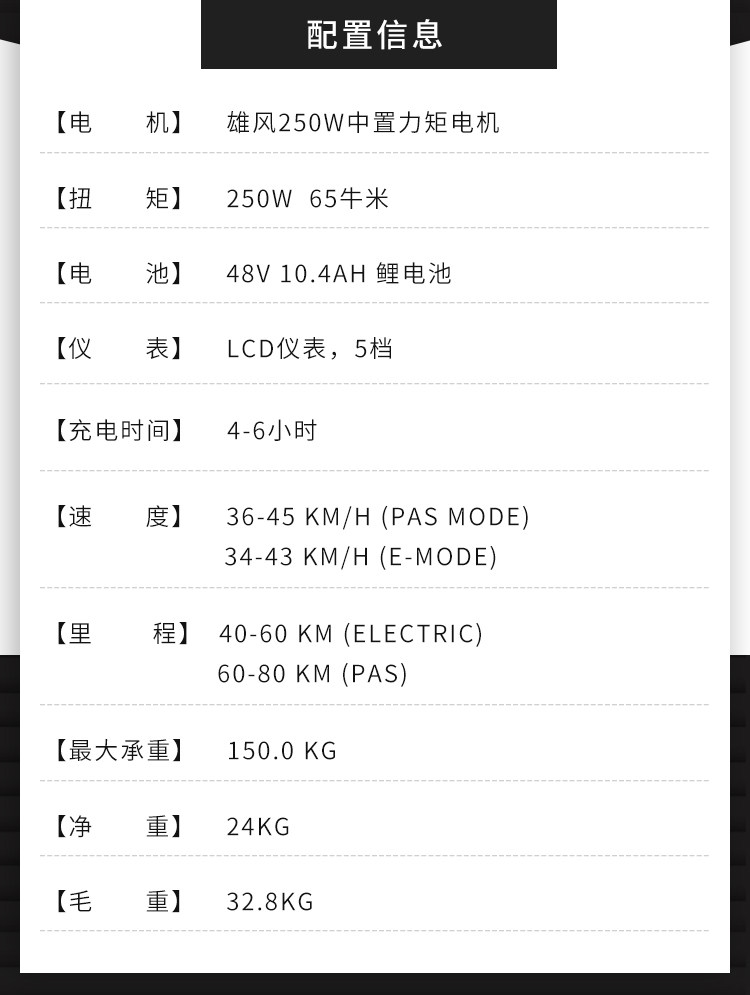
Task: Click the 48V 10.4AH 锂电池 text
Action: [339, 273]
